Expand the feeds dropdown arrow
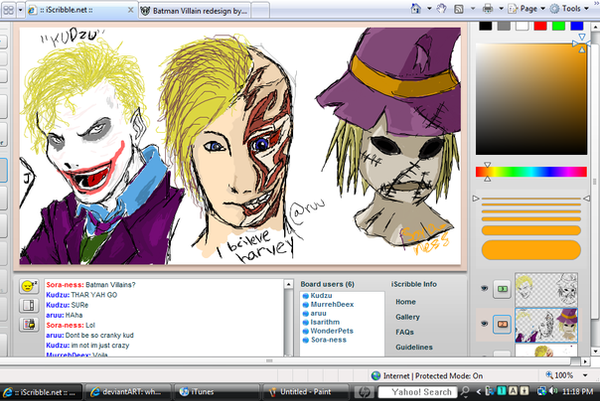The height and width of the screenshot is (401, 600). (473, 8)
